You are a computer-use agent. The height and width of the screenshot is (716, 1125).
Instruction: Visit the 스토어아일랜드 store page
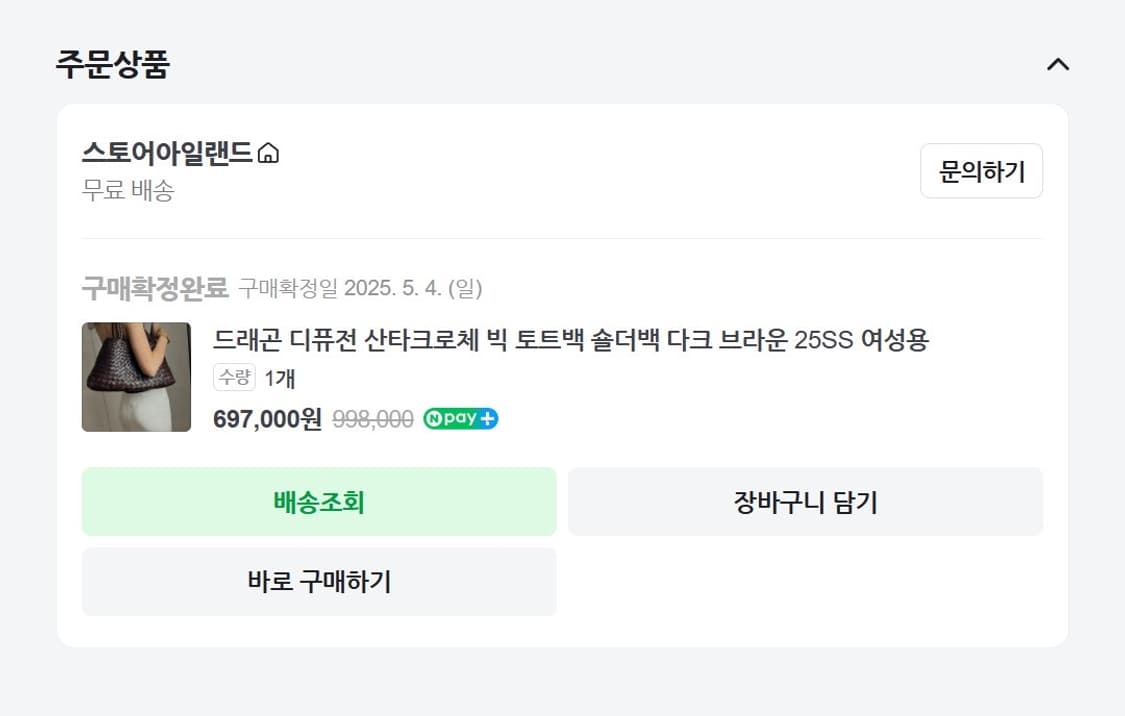[x=165, y=153]
